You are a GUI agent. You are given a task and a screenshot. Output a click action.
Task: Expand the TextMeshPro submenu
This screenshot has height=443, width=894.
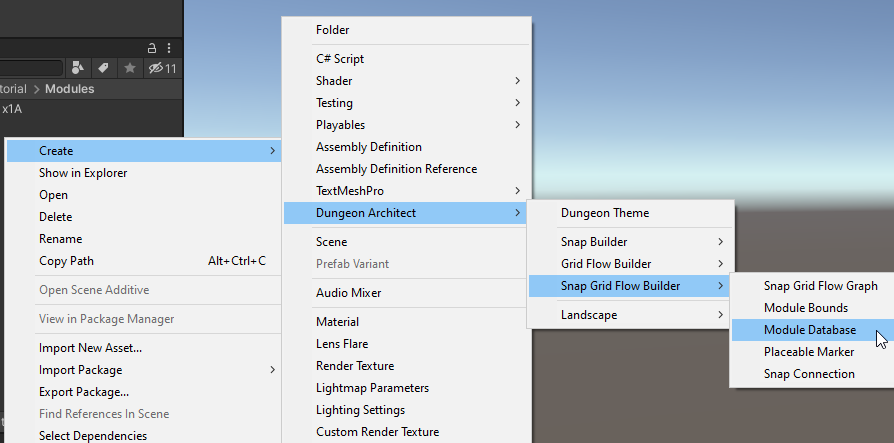[x=407, y=191]
